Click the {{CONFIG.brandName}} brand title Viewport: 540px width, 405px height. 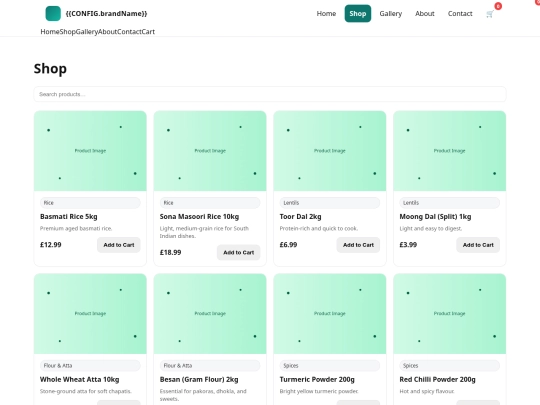106,13
